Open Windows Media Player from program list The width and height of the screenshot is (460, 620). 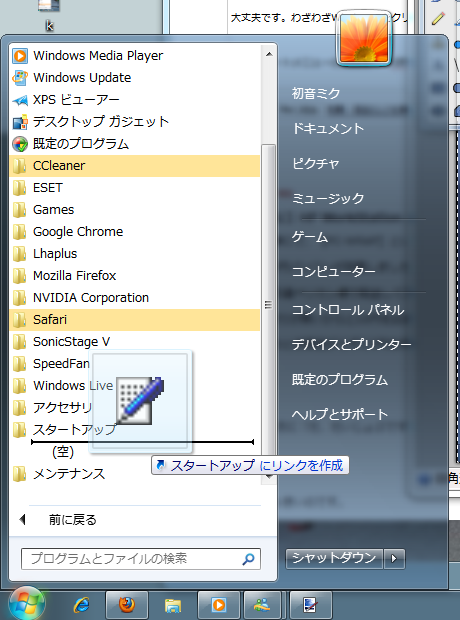pyautogui.click(x=134, y=56)
